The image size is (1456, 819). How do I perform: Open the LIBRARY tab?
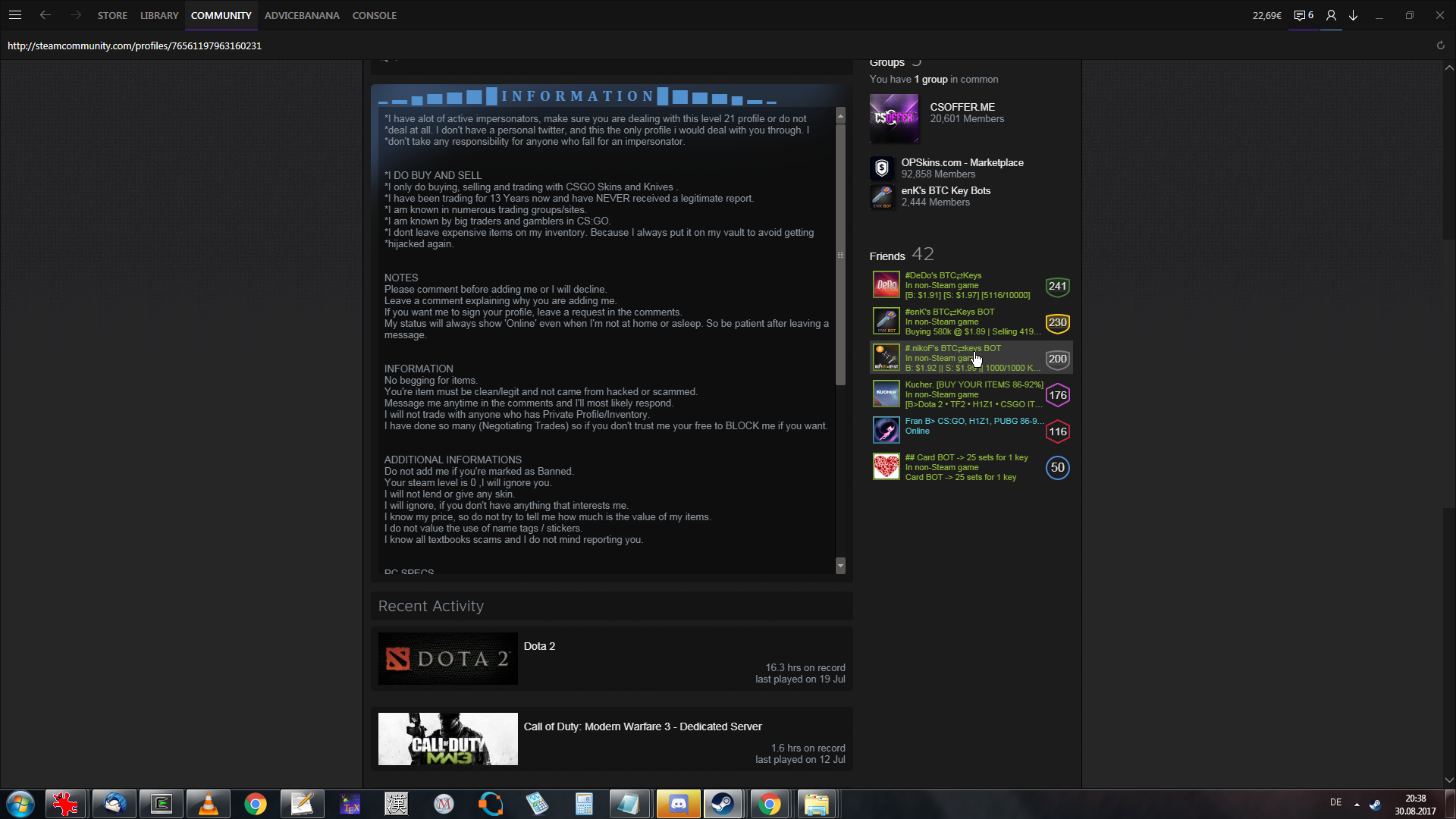click(159, 15)
